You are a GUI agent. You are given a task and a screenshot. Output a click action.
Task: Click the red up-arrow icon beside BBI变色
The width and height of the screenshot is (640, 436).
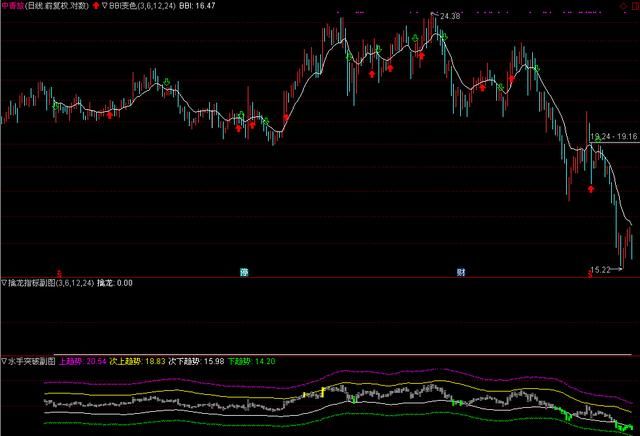click(x=96, y=6)
